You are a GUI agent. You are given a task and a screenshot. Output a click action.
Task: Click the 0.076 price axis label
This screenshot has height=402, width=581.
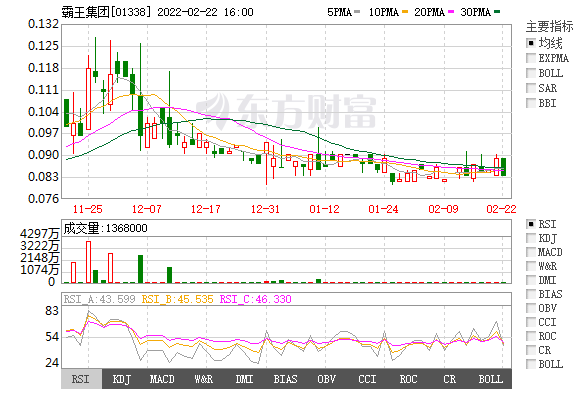[43, 199]
